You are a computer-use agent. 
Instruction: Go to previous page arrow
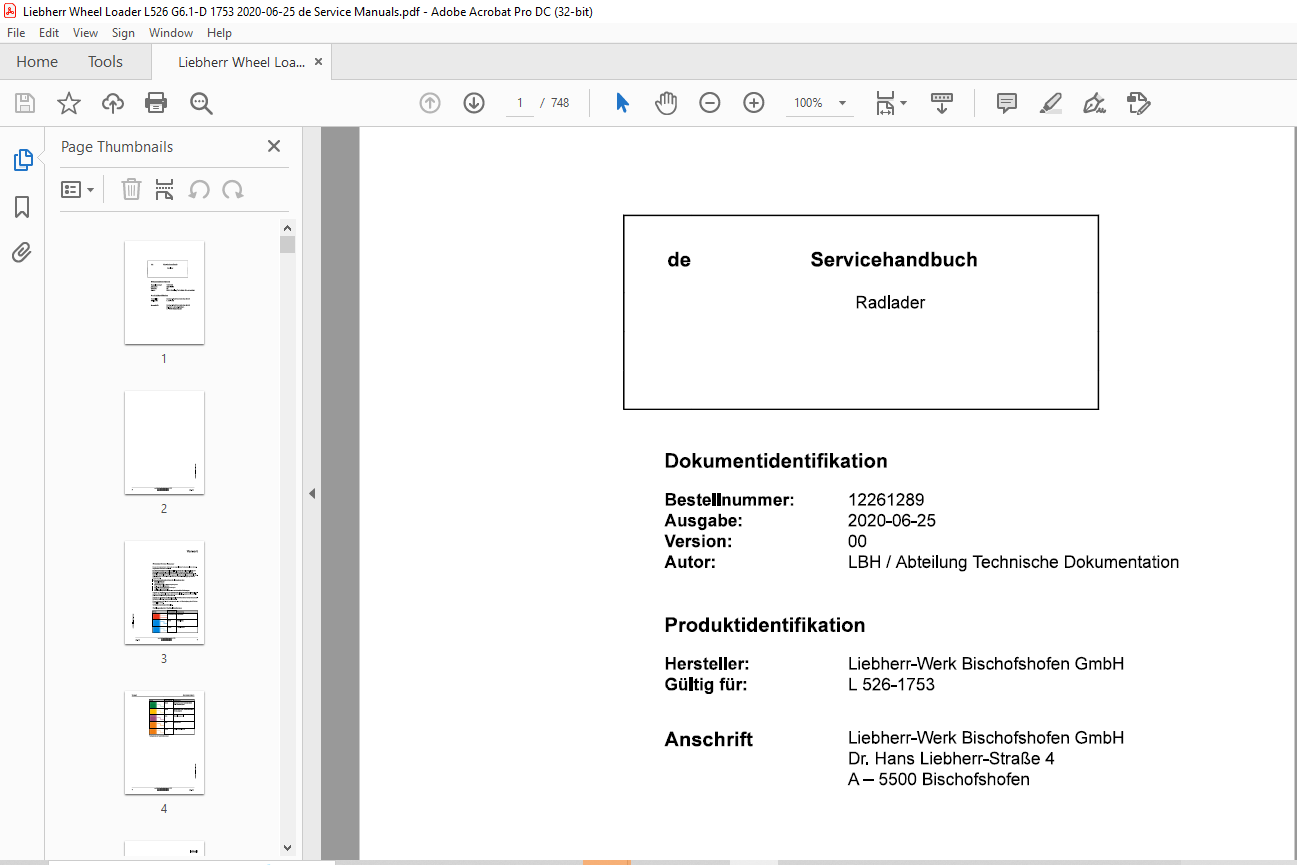tap(430, 103)
